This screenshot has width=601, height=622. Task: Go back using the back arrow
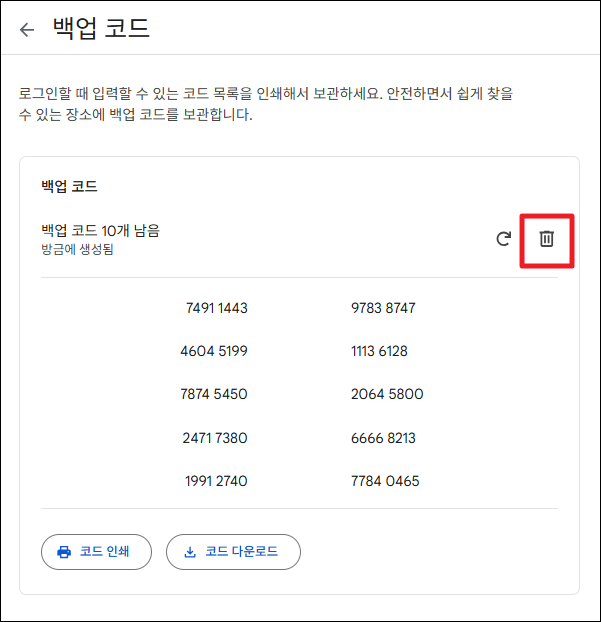tap(27, 29)
